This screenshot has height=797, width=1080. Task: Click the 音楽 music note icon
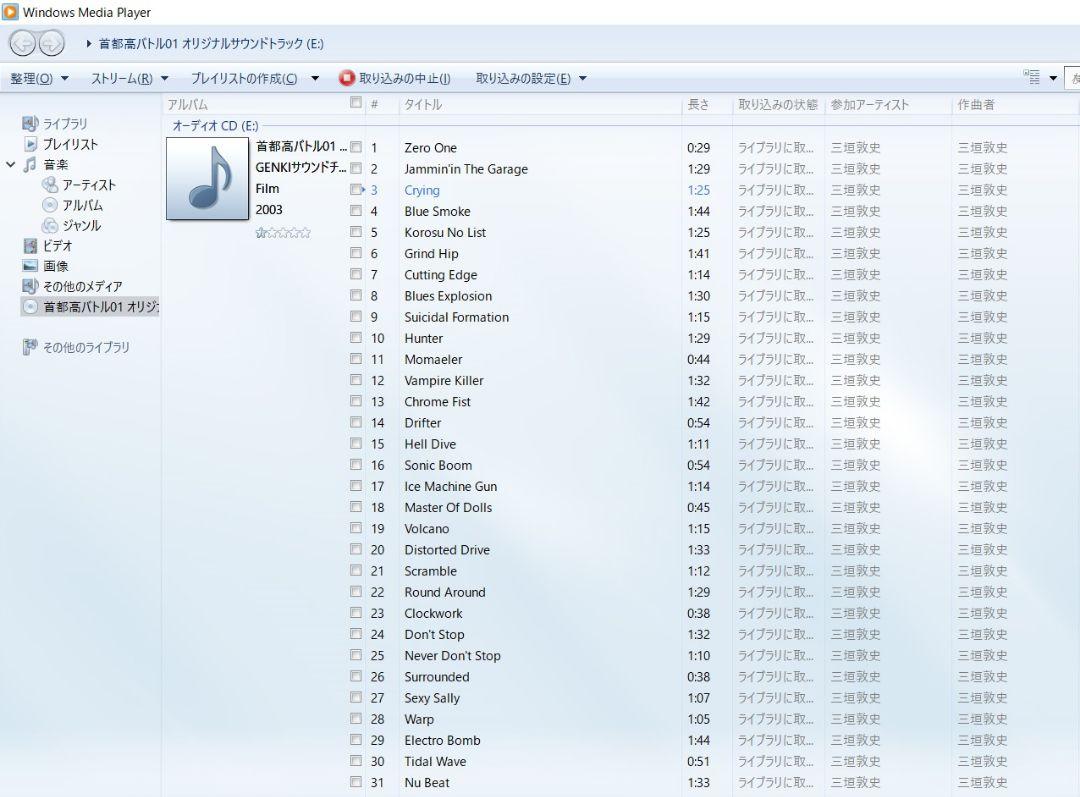(x=30, y=165)
